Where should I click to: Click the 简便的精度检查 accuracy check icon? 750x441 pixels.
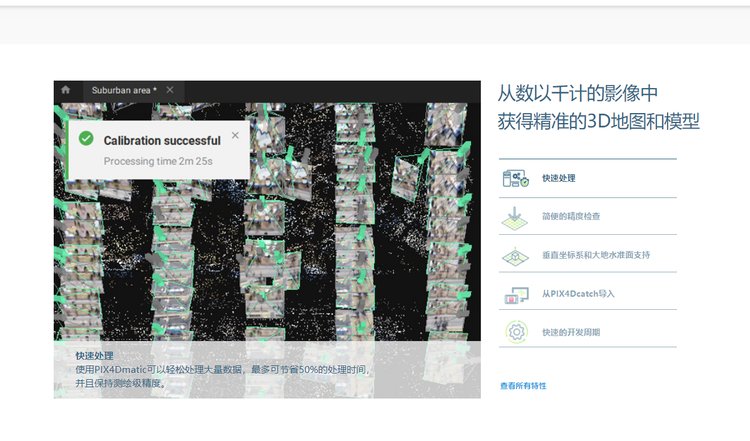[515, 216]
